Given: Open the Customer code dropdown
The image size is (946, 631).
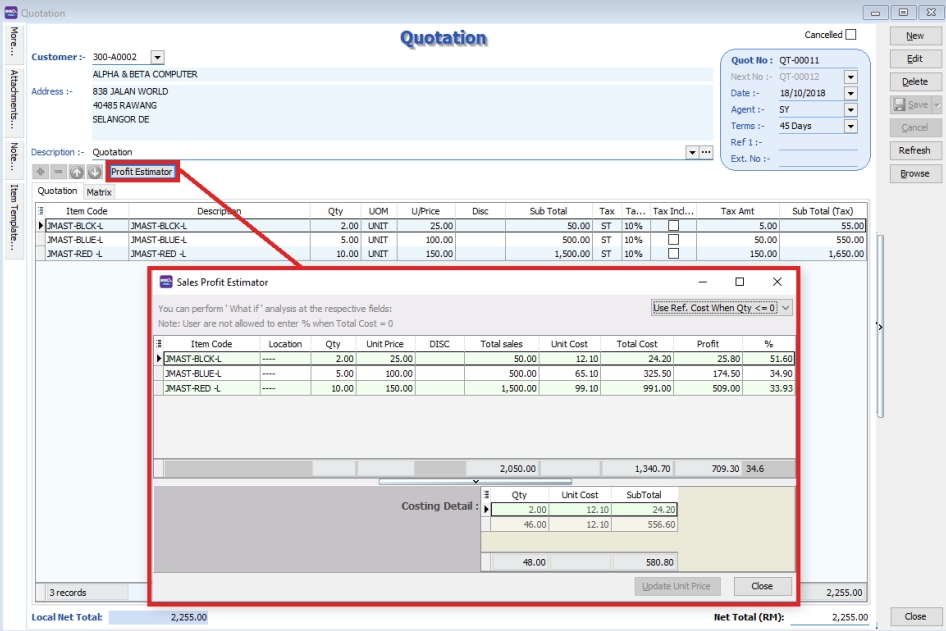Looking at the screenshot, I should click(x=157, y=58).
